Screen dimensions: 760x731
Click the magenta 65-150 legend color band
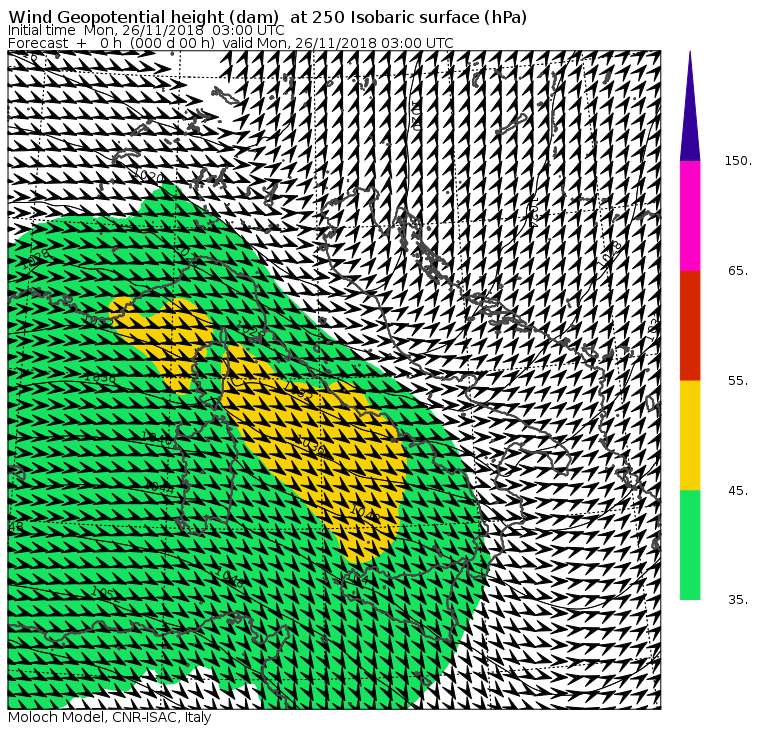(690, 216)
